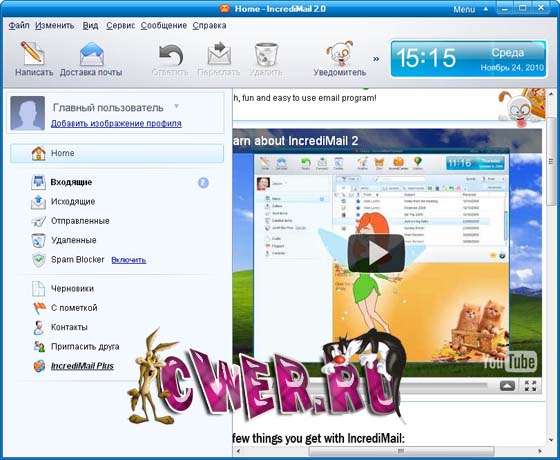Open the Удаленные trash folder icon

[38, 240]
